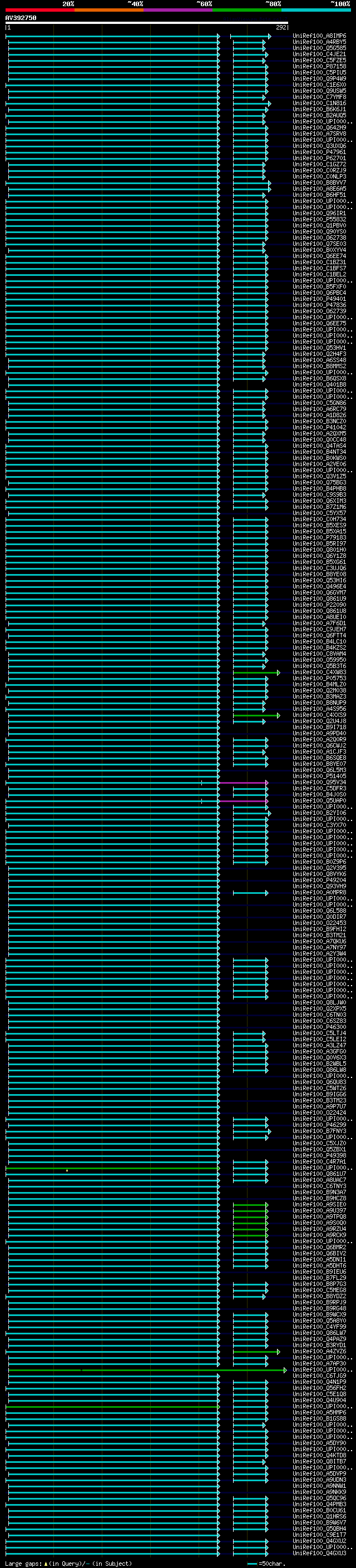Viewport: 356px width, 1568px height.
Task: Click hit UniRef100_A8E6A5
Action: click(319, 189)
